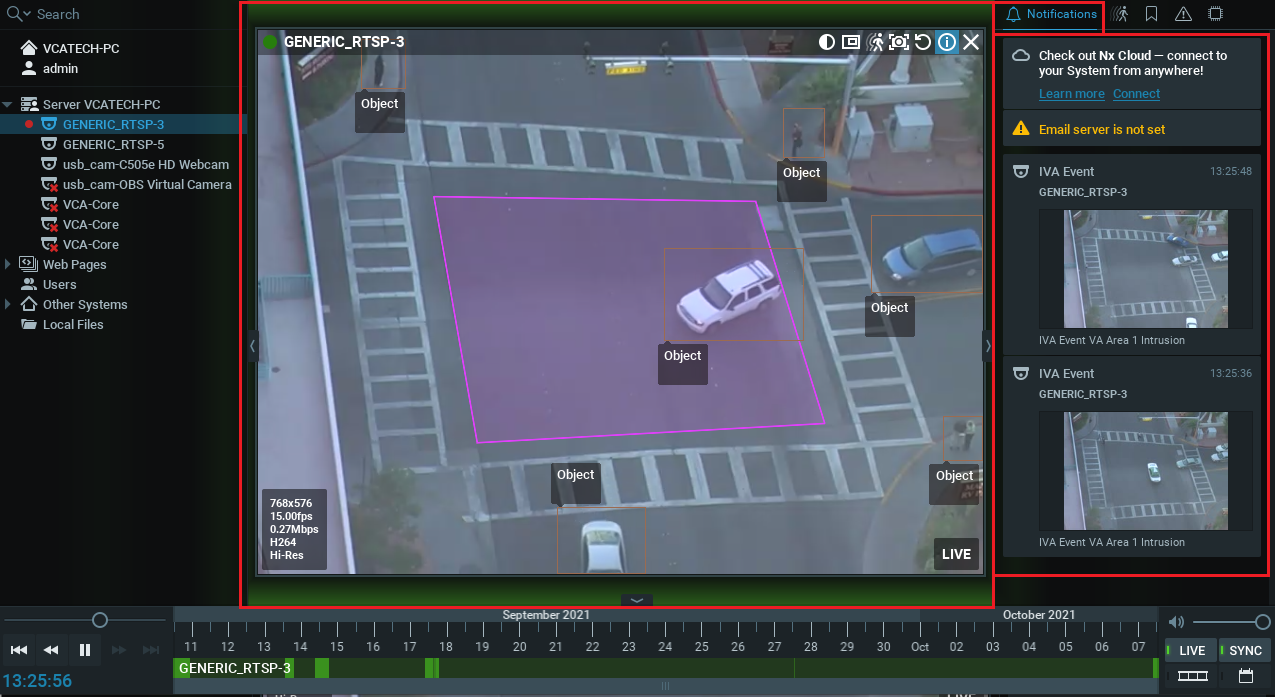Expand the Web Pages tree node
The width and height of the screenshot is (1275, 697).
[x=8, y=265]
